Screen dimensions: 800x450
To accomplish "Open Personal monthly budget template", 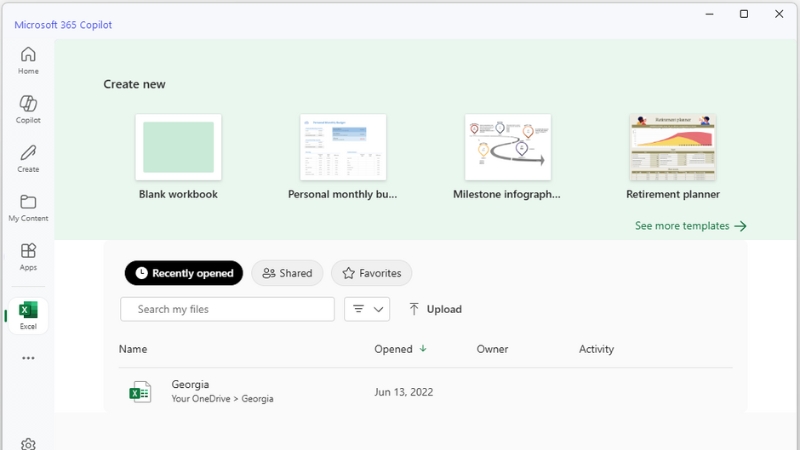I will tap(343, 157).
